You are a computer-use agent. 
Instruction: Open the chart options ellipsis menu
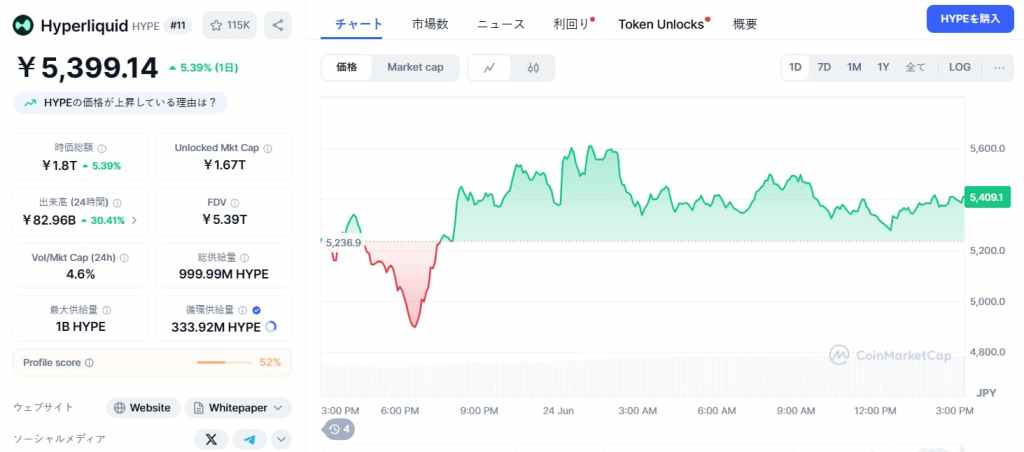[999, 67]
